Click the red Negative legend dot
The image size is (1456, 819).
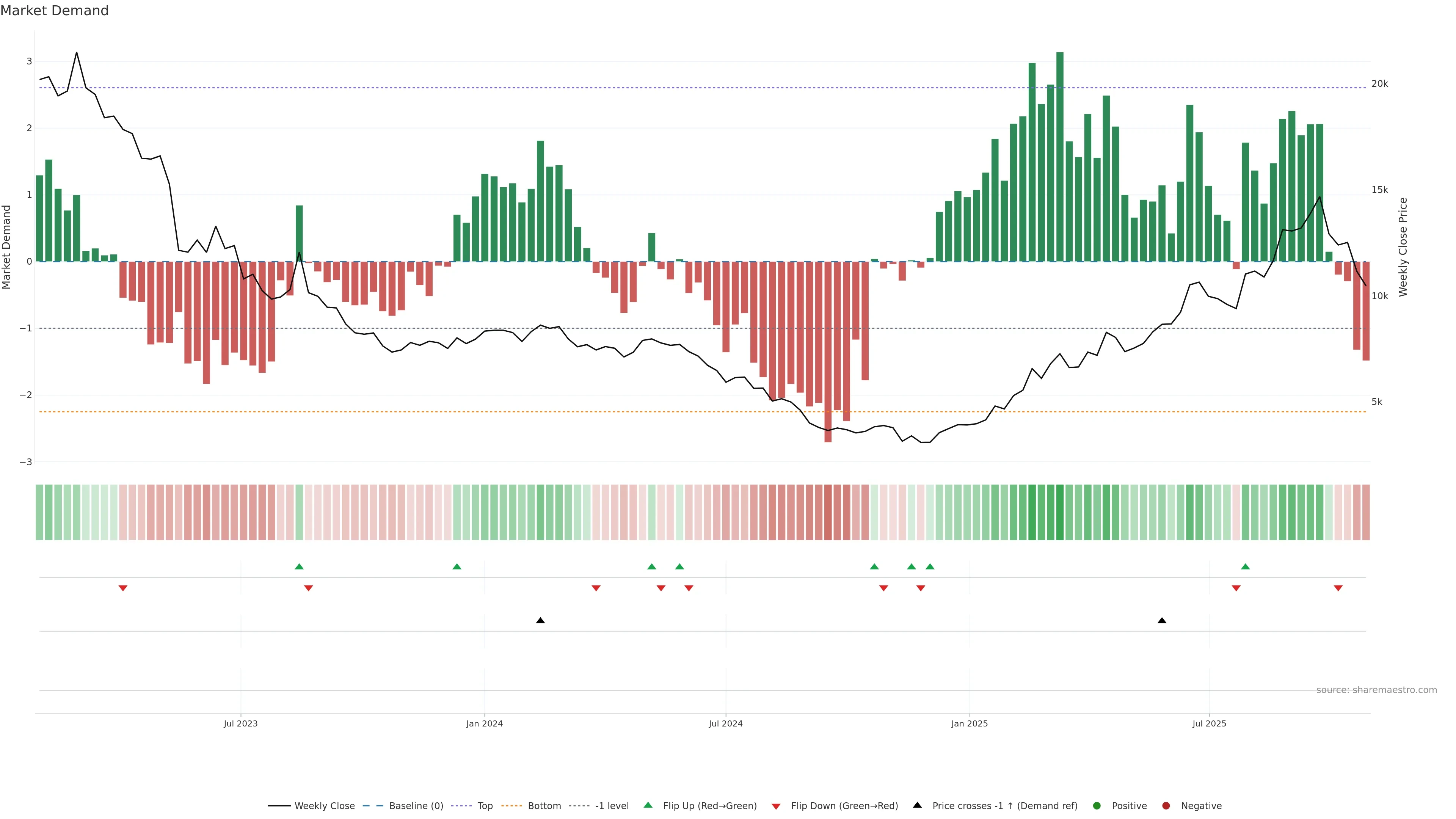point(1166,806)
